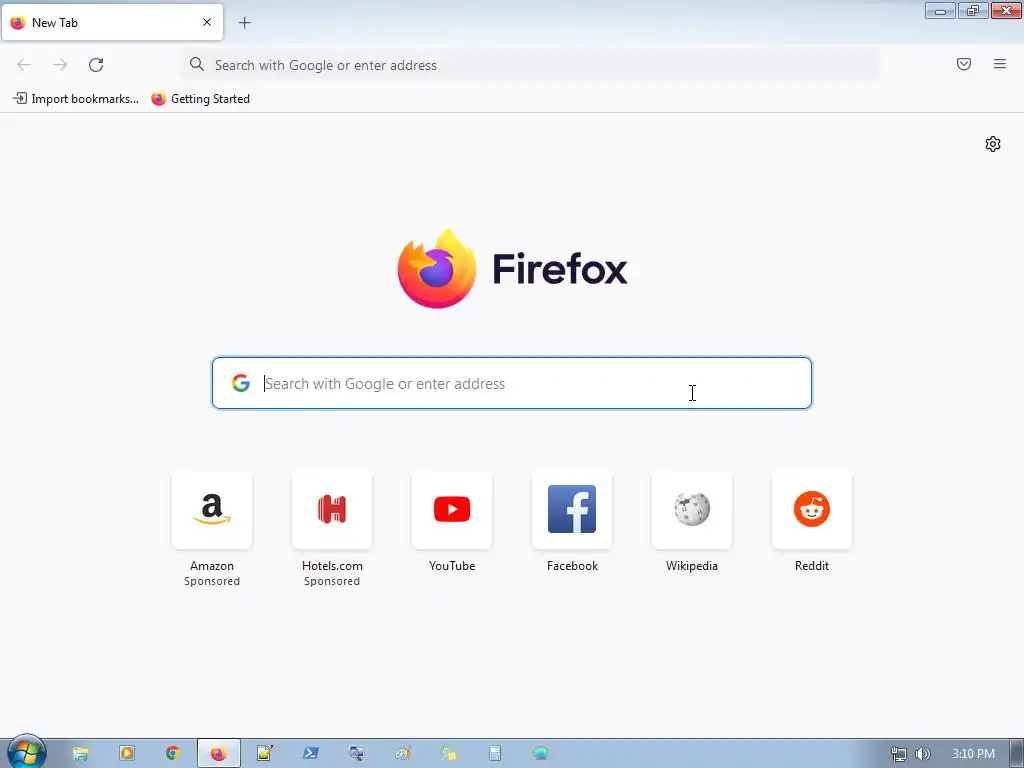Close the New Tab tab

207,22
